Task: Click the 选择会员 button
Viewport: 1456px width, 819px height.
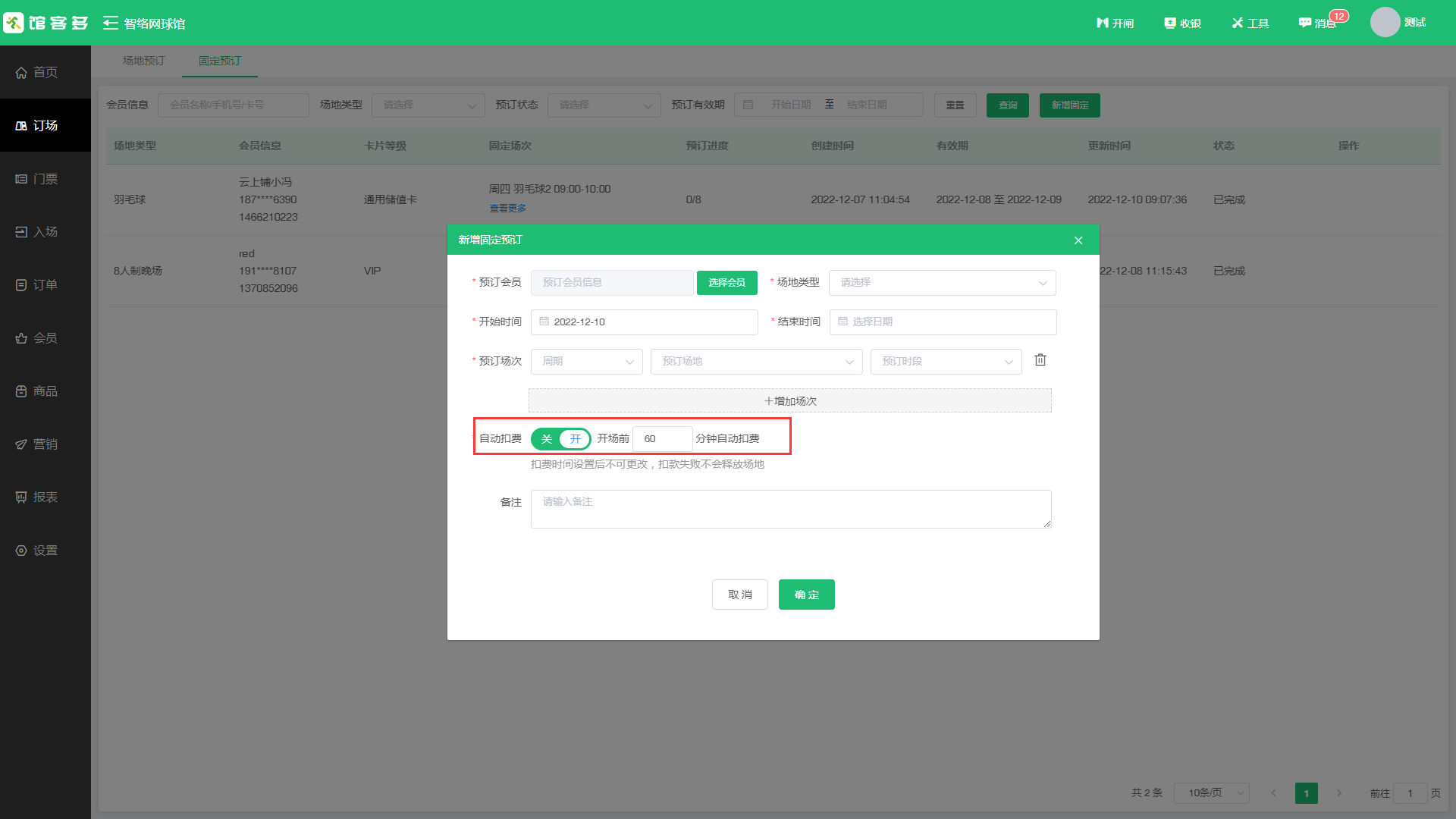Action: pyautogui.click(x=726, y=283)
